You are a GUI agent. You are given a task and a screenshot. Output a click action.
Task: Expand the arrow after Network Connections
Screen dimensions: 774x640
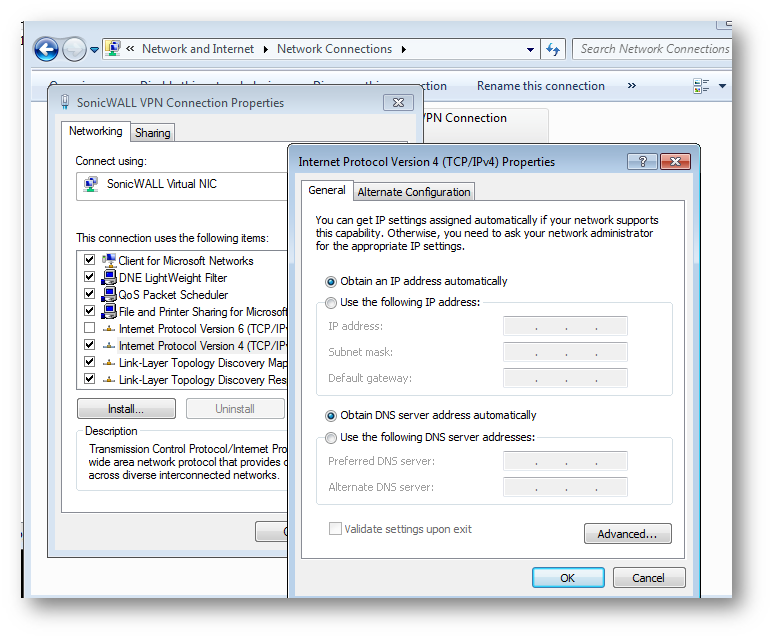click(404, 49)
